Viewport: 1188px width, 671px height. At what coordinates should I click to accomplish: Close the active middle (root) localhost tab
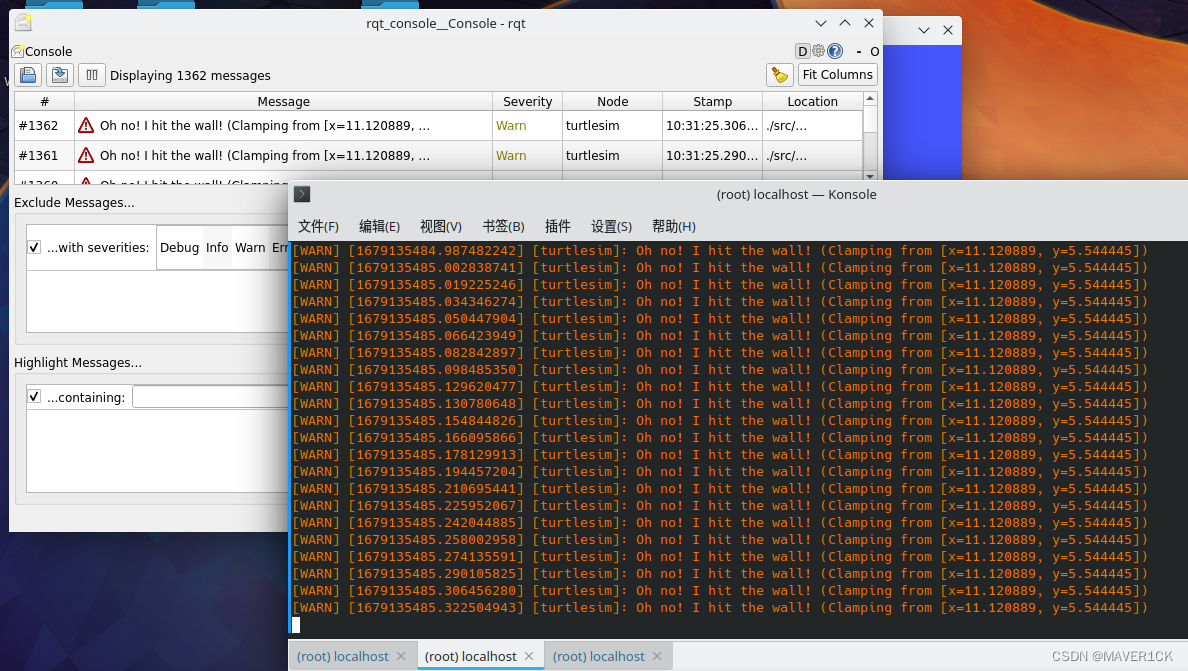[x=529, y=656]
